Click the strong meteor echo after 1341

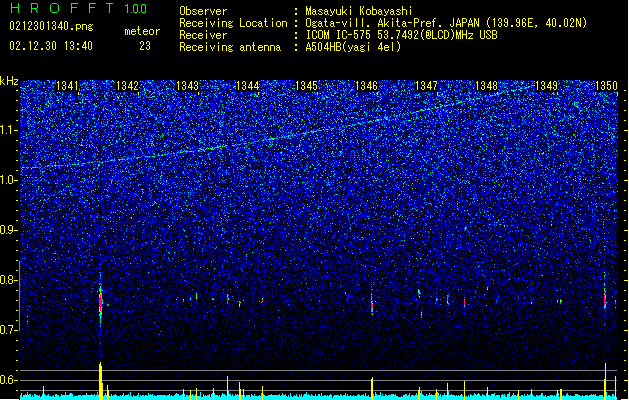pyautogui.click(x=101, y=302)
